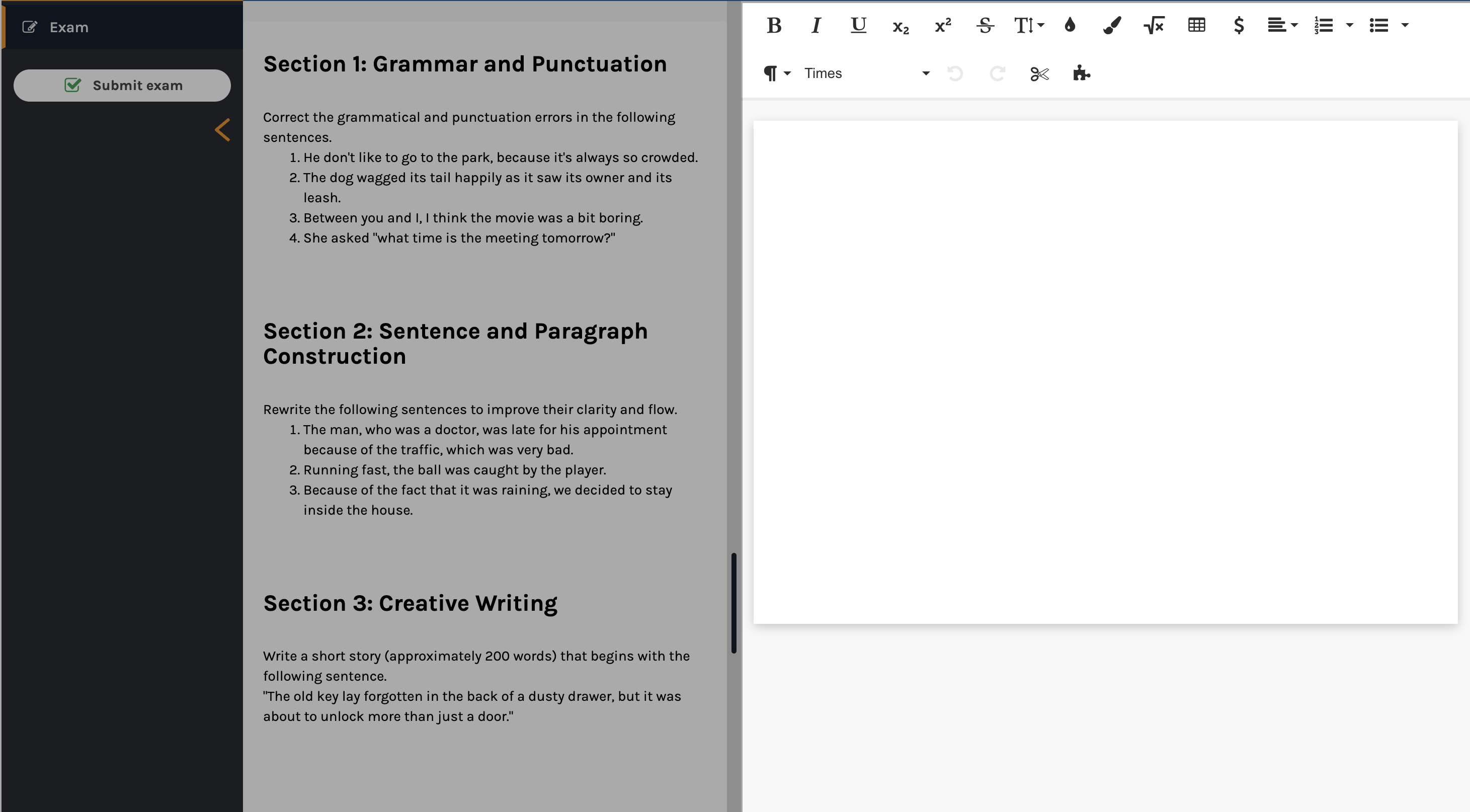Image resolution: width=1470 pixels, height=812 pixels.
Task: Open the text color droplet tool
Action: point(1070,26)
